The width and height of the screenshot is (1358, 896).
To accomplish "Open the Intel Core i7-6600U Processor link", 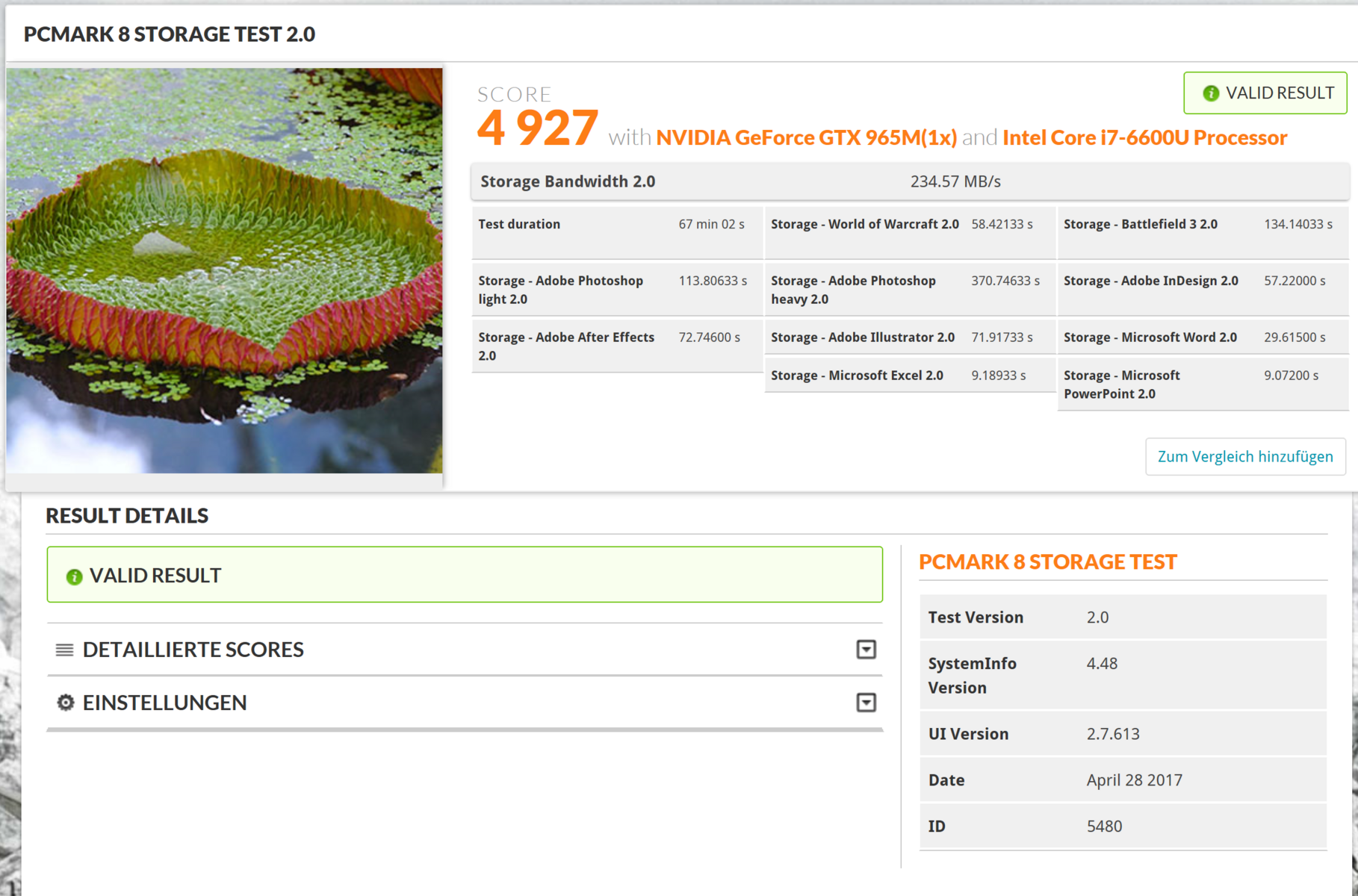I will [x=1144, y=137].
